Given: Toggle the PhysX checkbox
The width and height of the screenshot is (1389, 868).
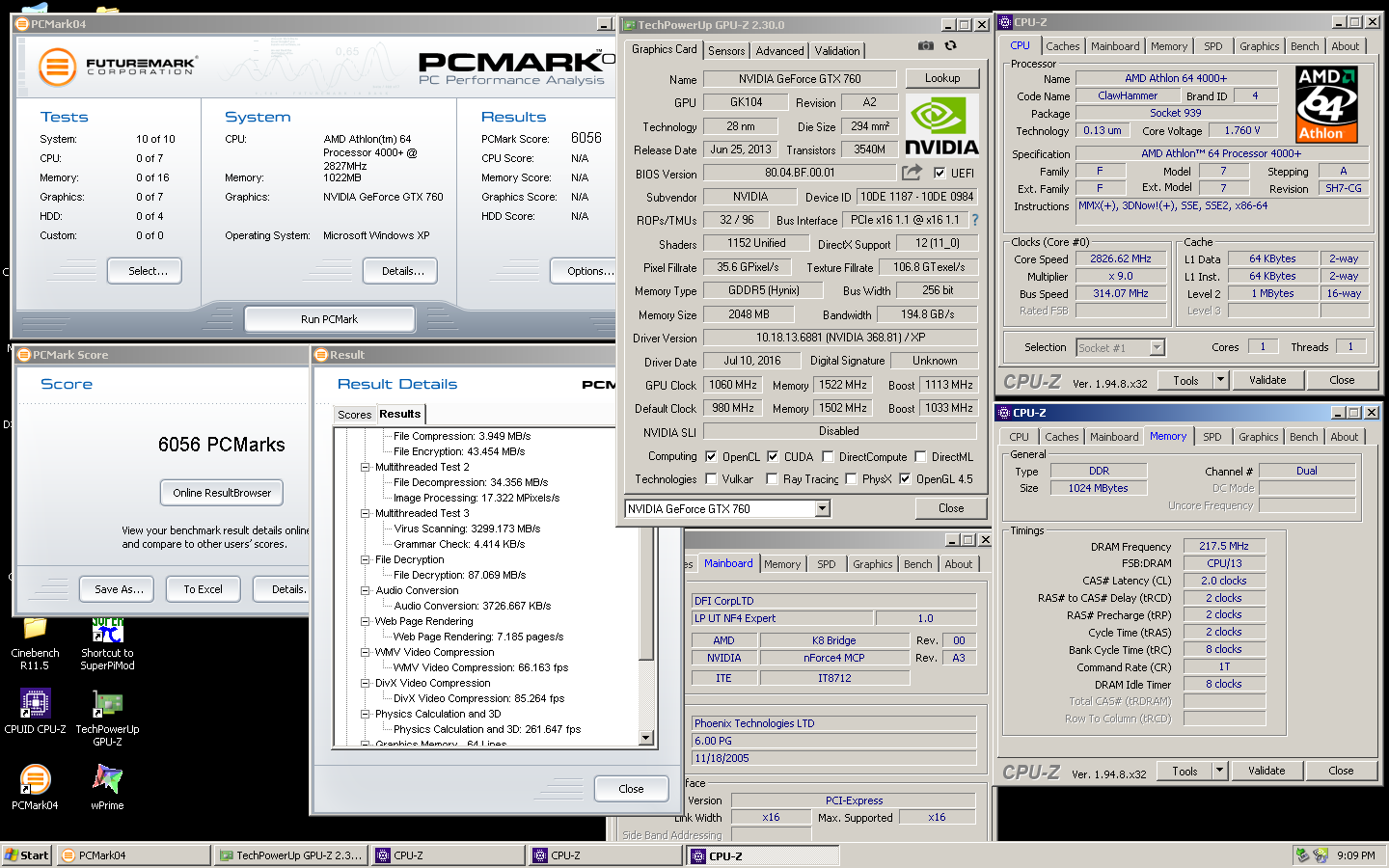Looking at the screenshot, I should coord(851,478).
